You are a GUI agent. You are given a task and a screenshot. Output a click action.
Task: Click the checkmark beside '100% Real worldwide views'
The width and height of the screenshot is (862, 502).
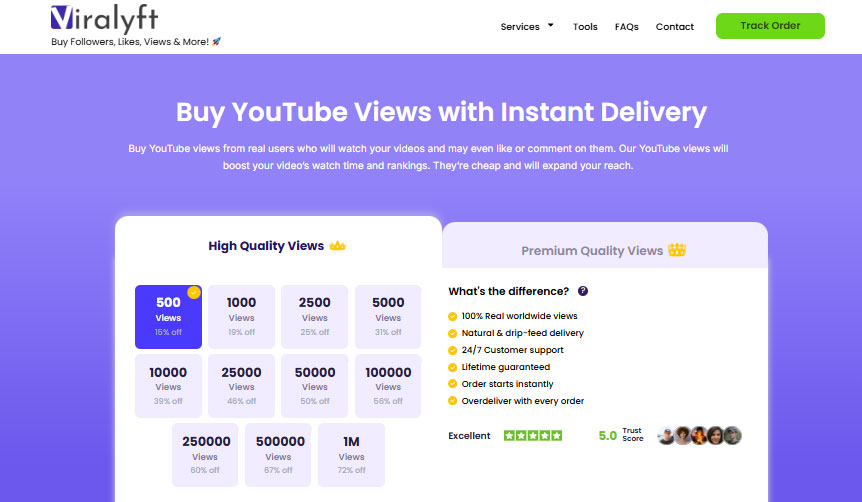452,316
